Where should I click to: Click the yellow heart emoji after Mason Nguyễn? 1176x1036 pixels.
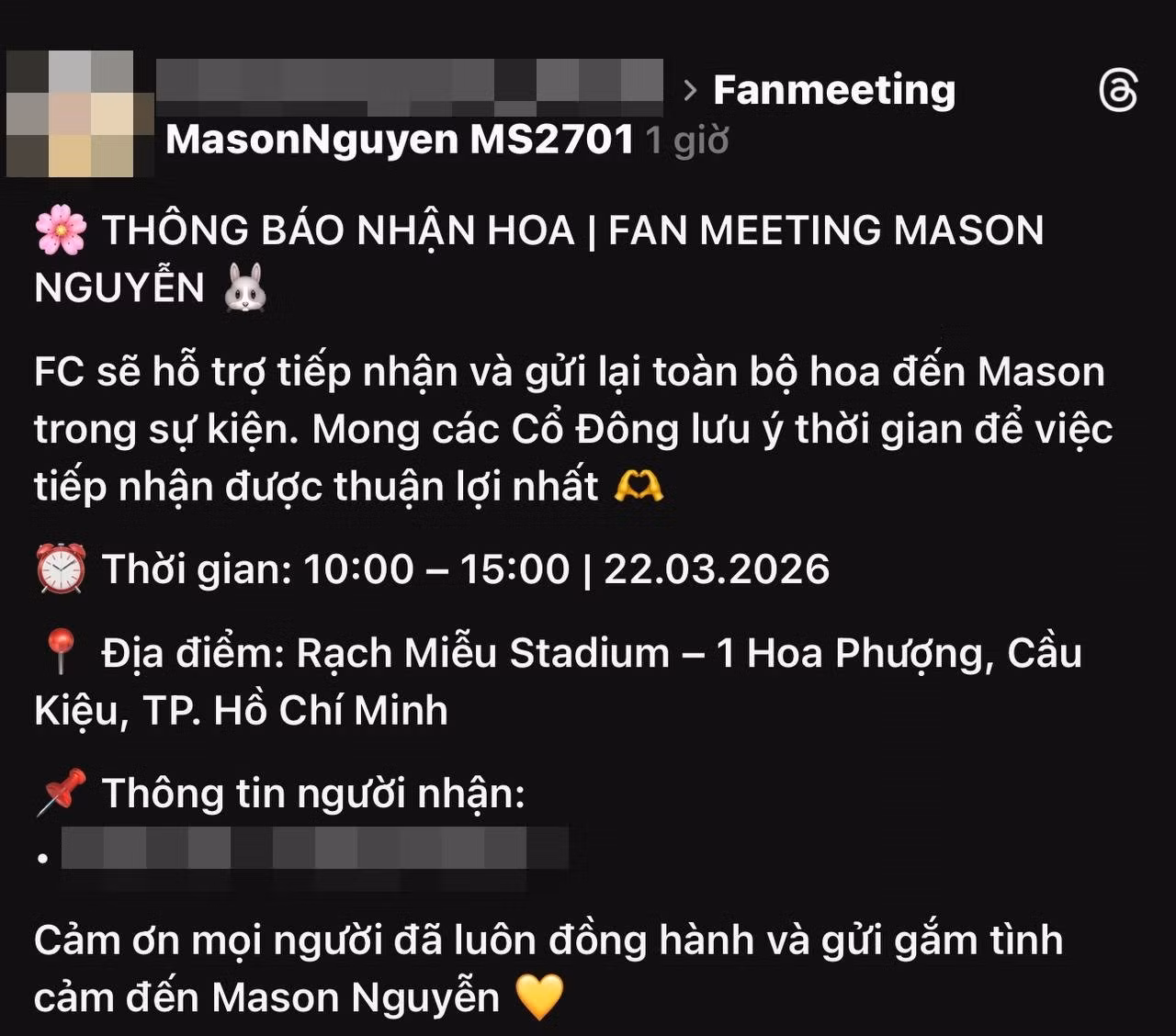point(539,997)
